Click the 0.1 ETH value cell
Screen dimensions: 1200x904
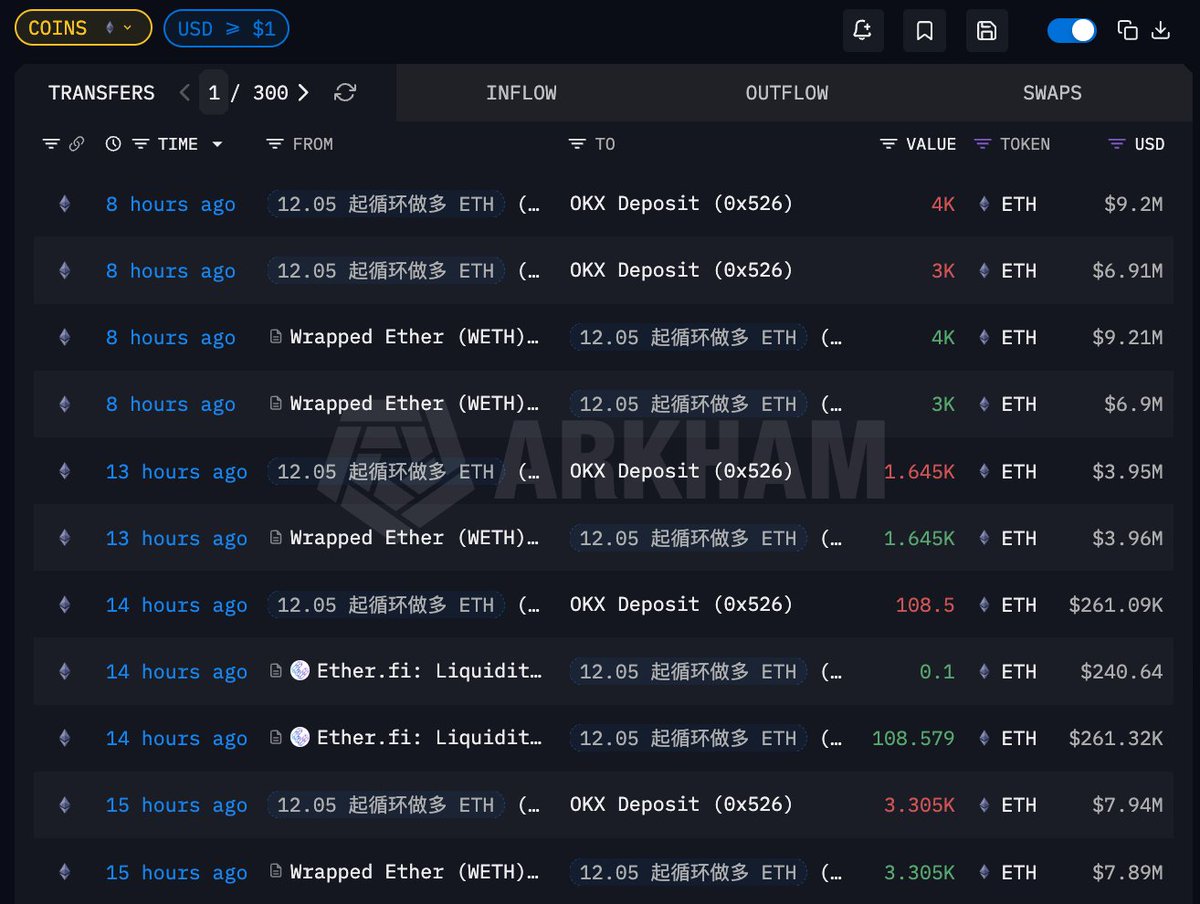point(937,671)
